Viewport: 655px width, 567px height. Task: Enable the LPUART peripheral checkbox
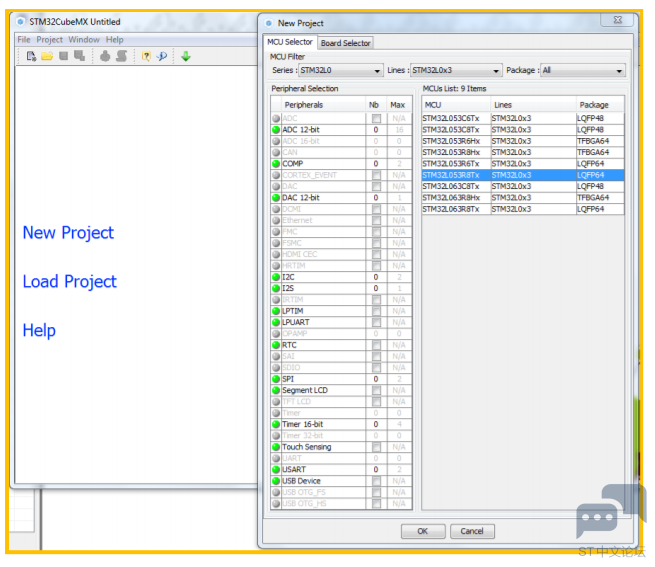pyautogui.click(x=376, y=323)
